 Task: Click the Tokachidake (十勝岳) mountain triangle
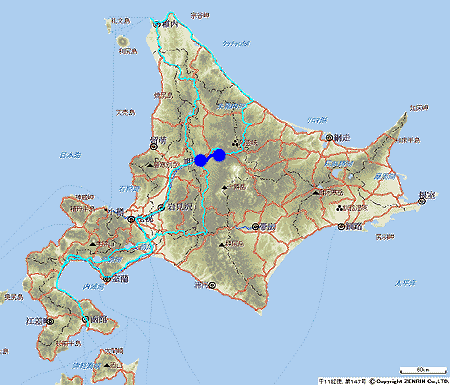click(224, 188)
